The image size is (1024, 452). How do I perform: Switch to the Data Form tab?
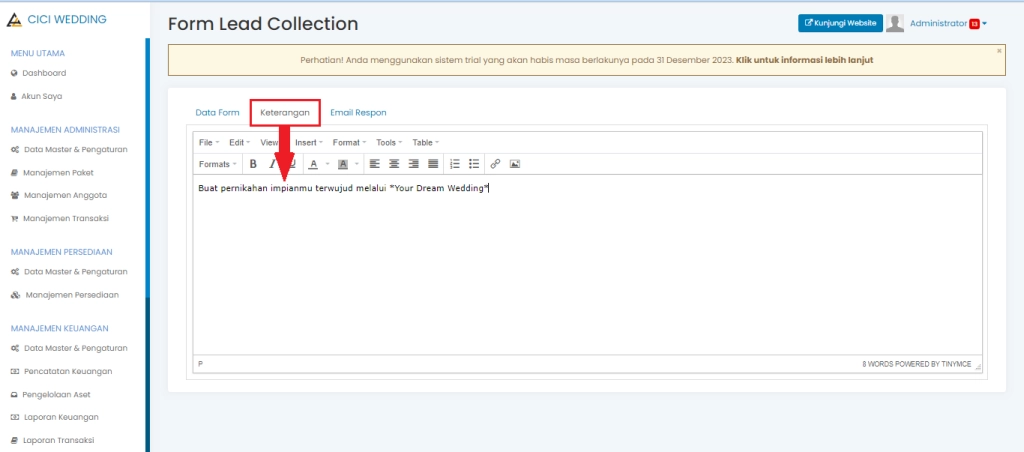click(217, 112)
